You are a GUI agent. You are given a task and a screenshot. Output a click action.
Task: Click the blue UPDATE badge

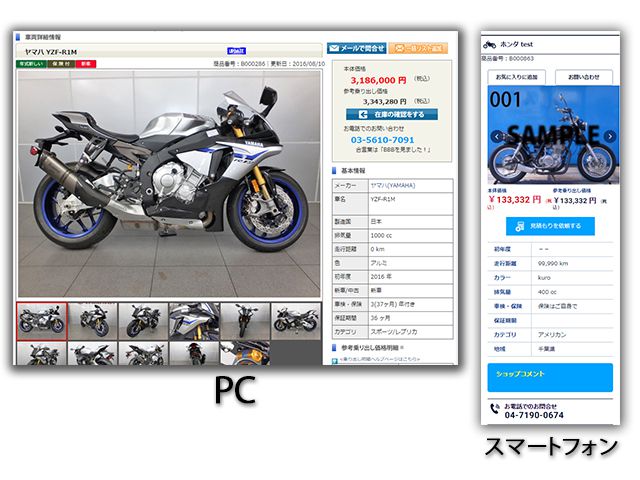click(236, 51)
